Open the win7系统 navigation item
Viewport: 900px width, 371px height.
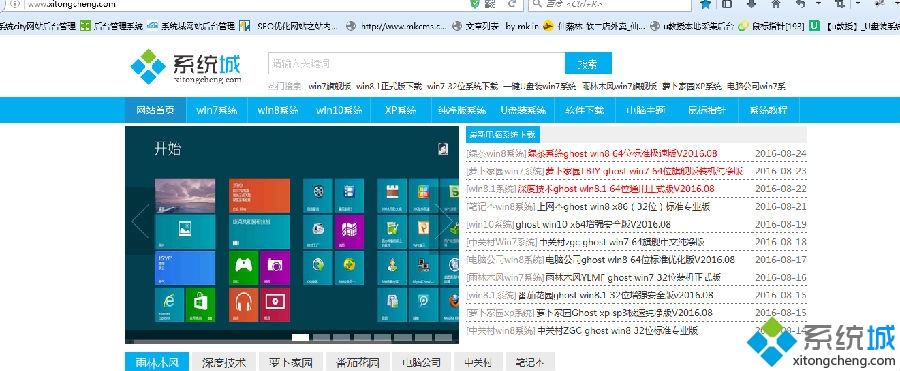coord(216,110)
